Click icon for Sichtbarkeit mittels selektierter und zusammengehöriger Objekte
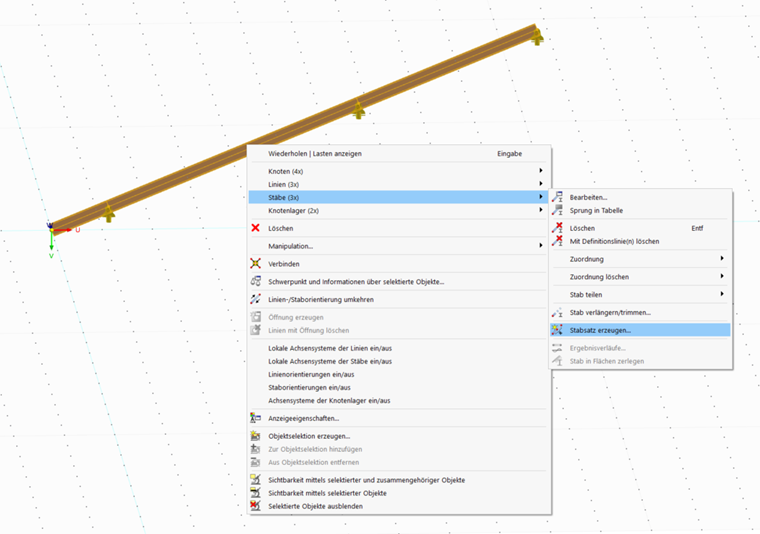This screenshot has height=534, width=760. tap(255, 479)
